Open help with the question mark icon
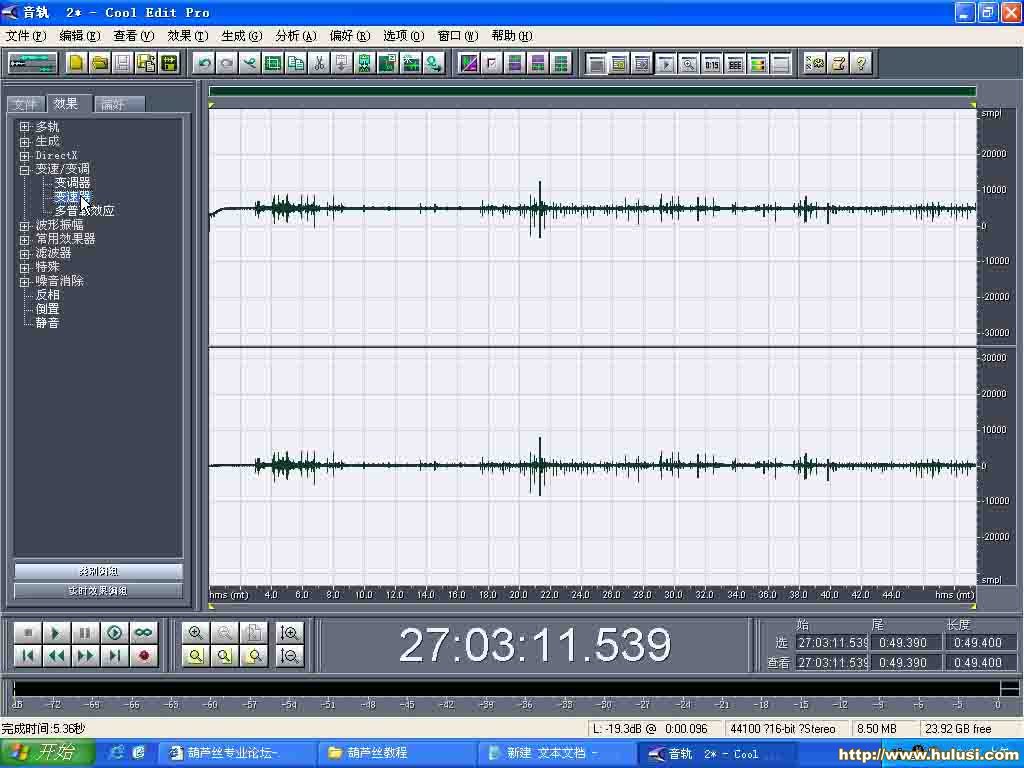 (x=861, y=63)
